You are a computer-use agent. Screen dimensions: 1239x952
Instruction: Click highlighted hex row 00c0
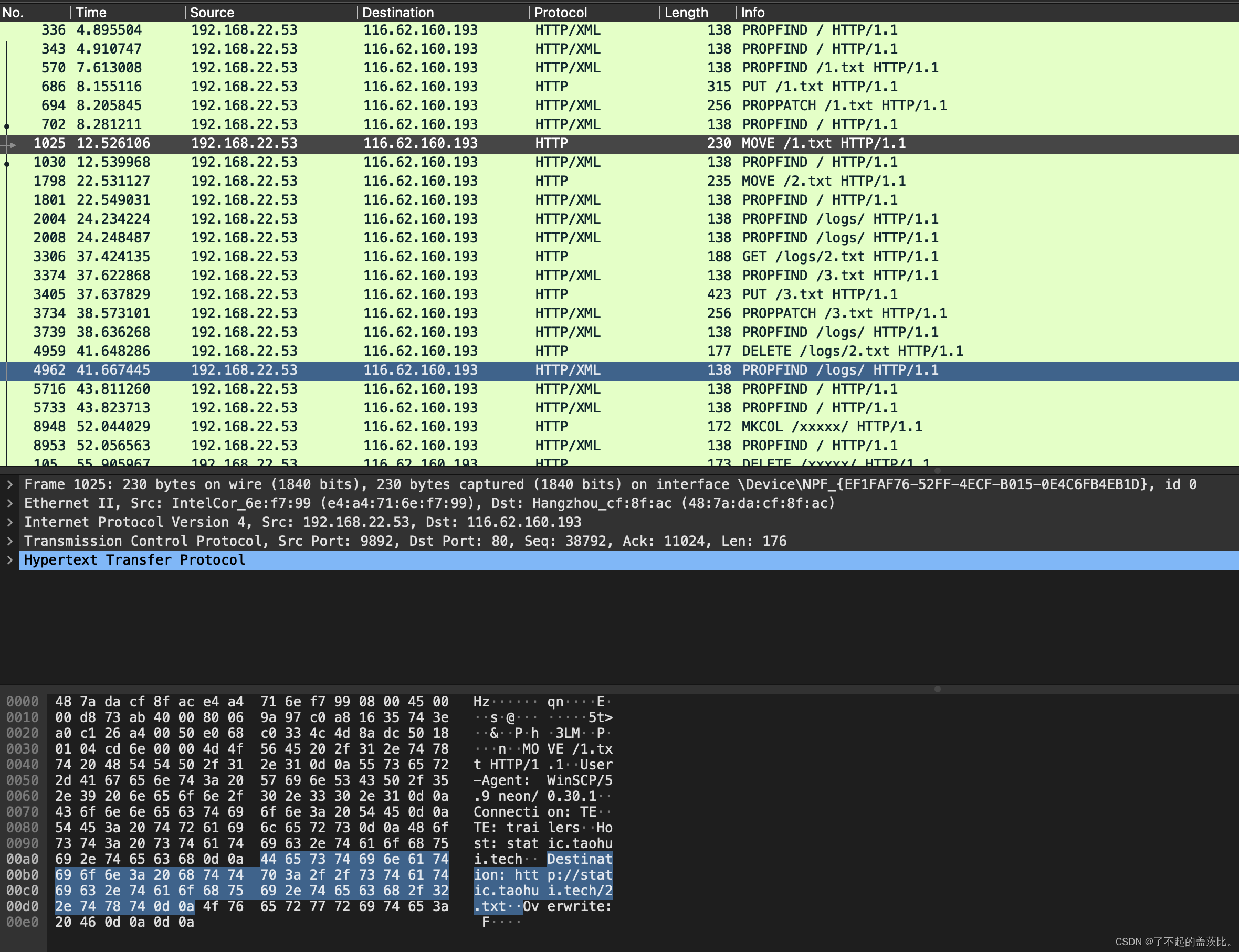click(251, 891)
